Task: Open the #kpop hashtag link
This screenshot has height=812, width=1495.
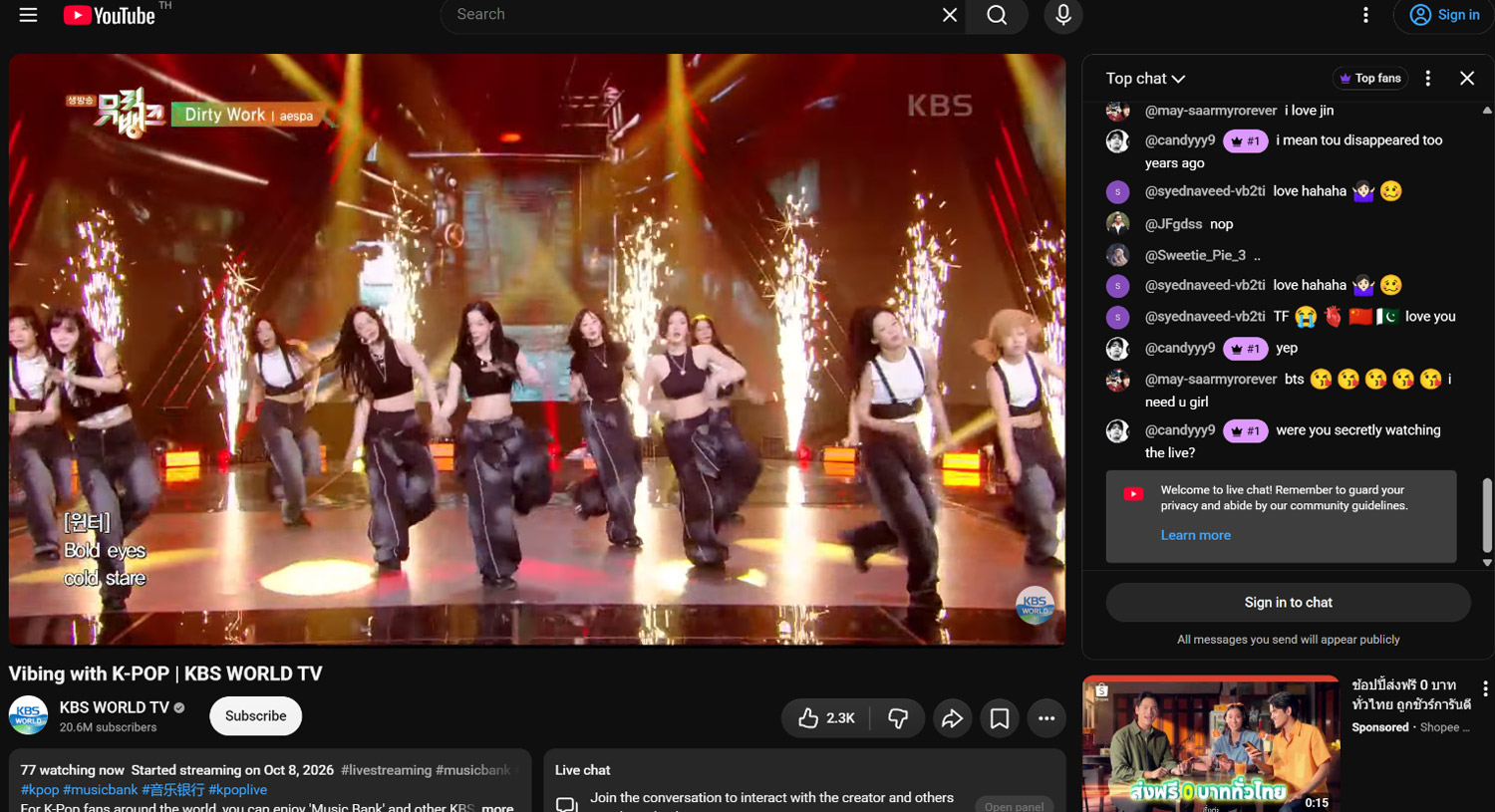Action: click(x=40, y=790)
